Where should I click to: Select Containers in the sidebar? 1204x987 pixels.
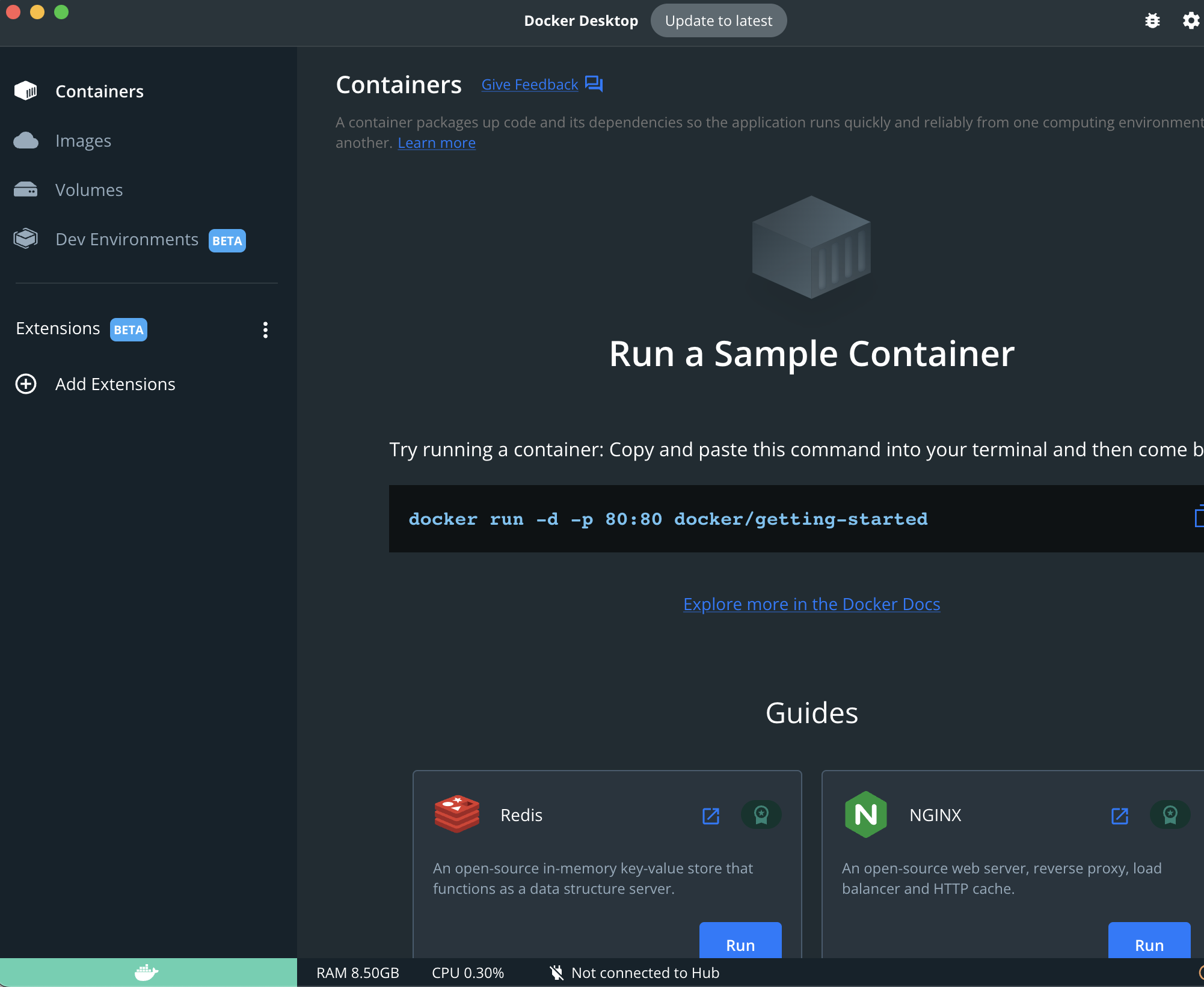coord(99,91)
